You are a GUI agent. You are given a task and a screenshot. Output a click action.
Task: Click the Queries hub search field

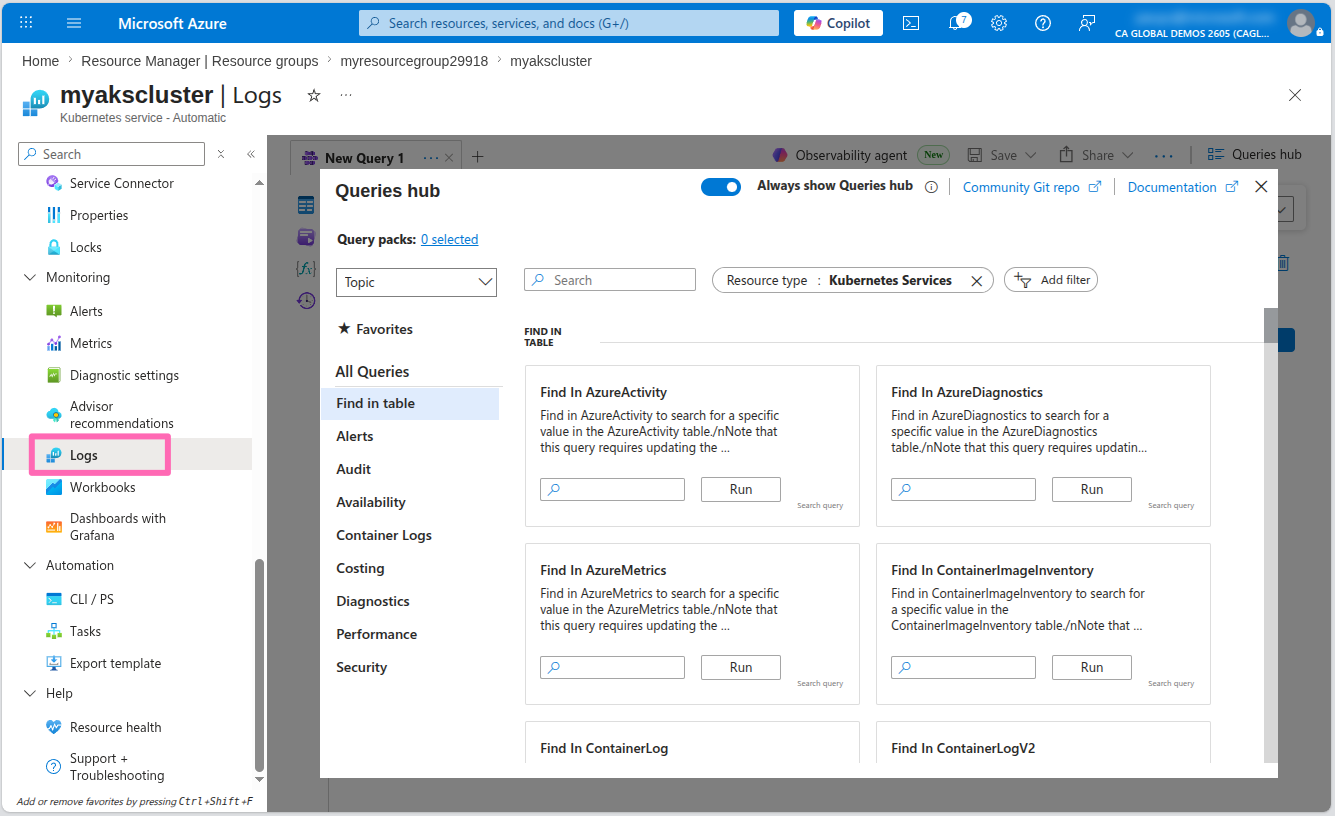click(x=610, y=280)
